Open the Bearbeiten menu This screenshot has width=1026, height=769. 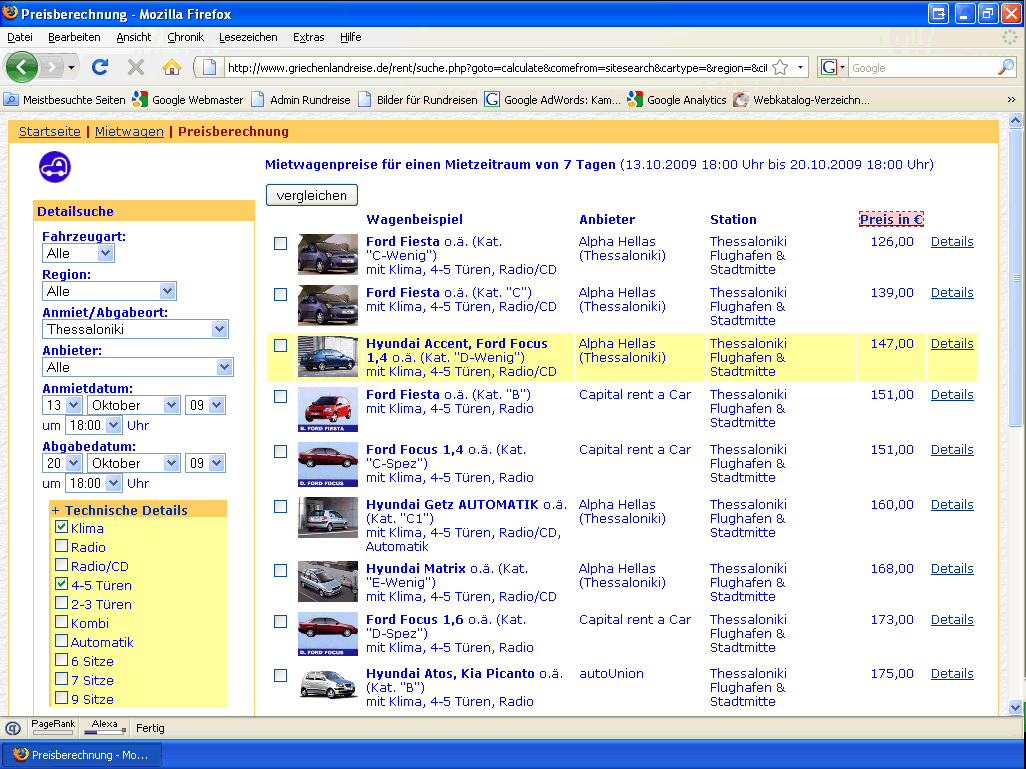click(74, 37)
